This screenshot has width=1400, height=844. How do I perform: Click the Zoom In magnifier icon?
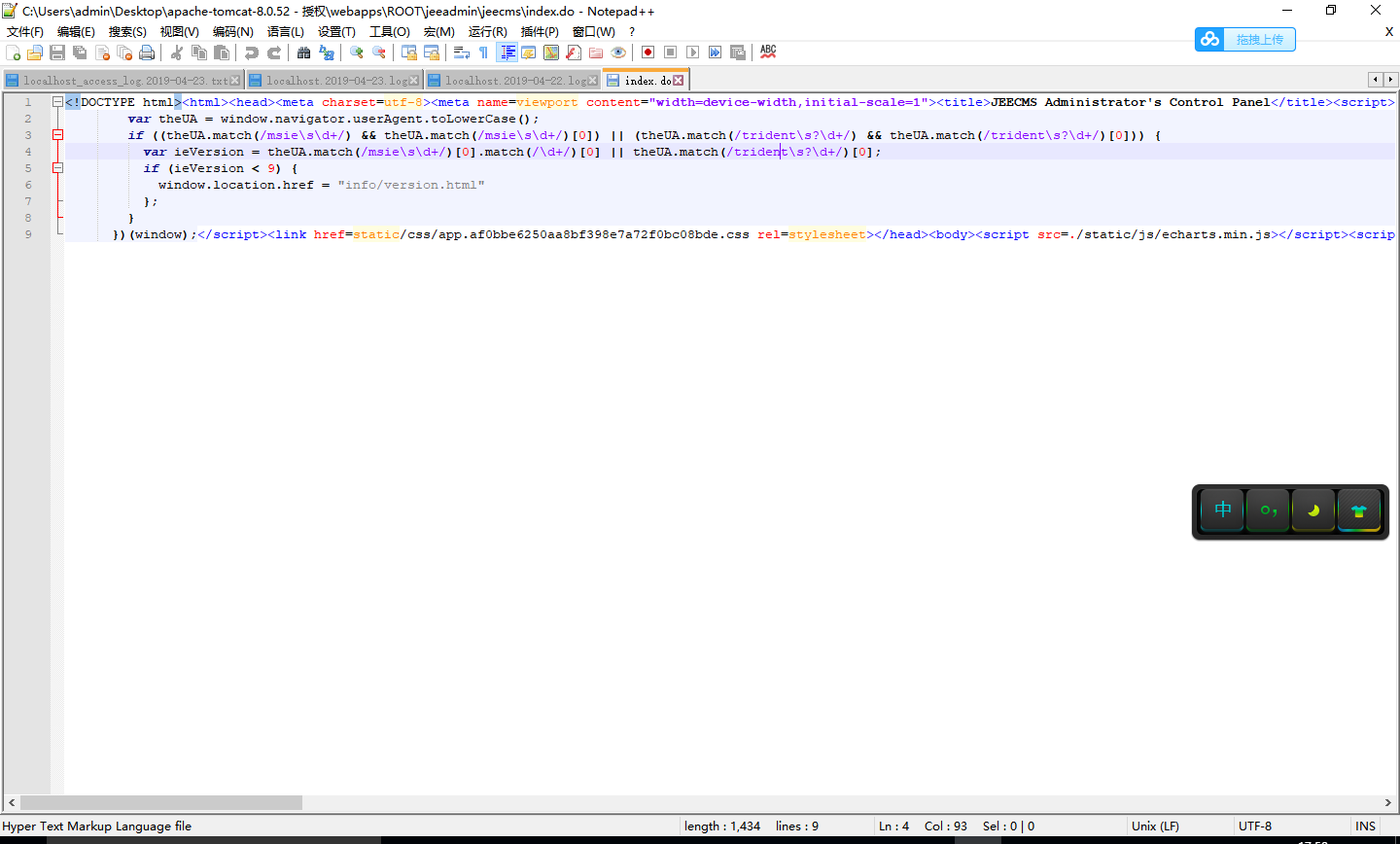point(357,53)
